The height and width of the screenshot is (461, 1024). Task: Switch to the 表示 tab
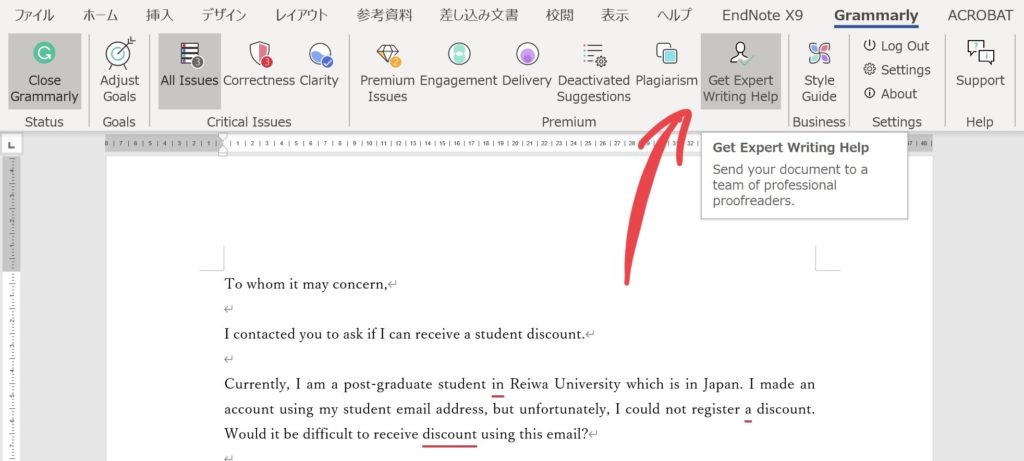(615, 16)
